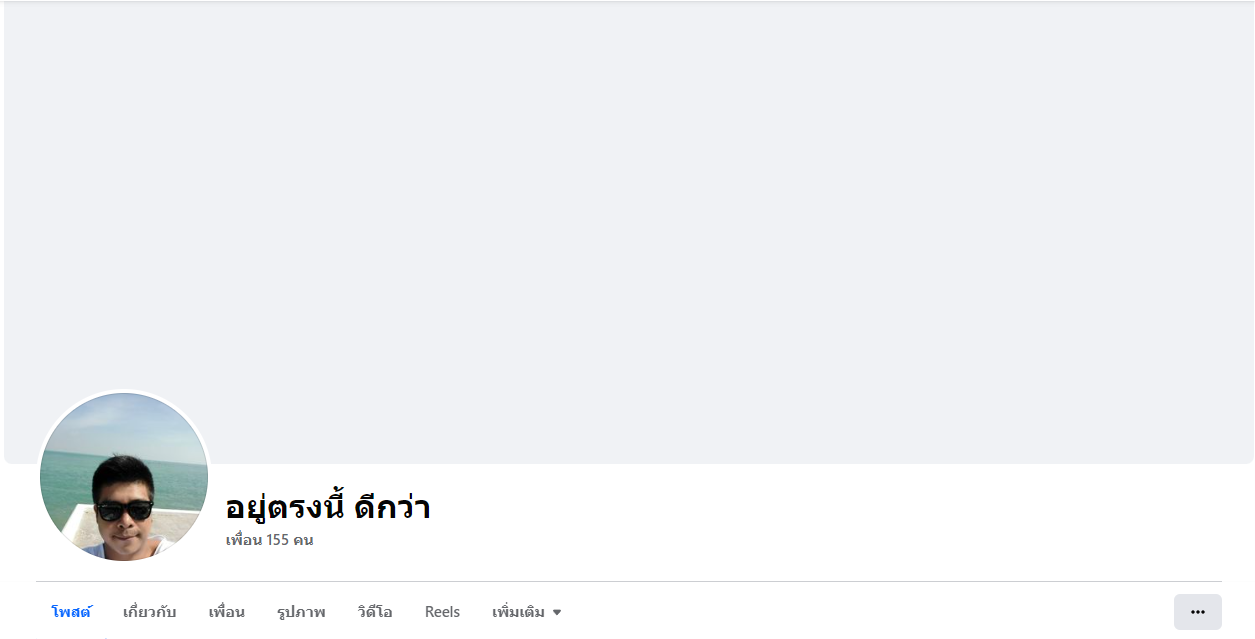The width and height of the screenshot is (1255, 639).
Task: Open the เกี่ยวกับ tab
Action: pos(149,612)
